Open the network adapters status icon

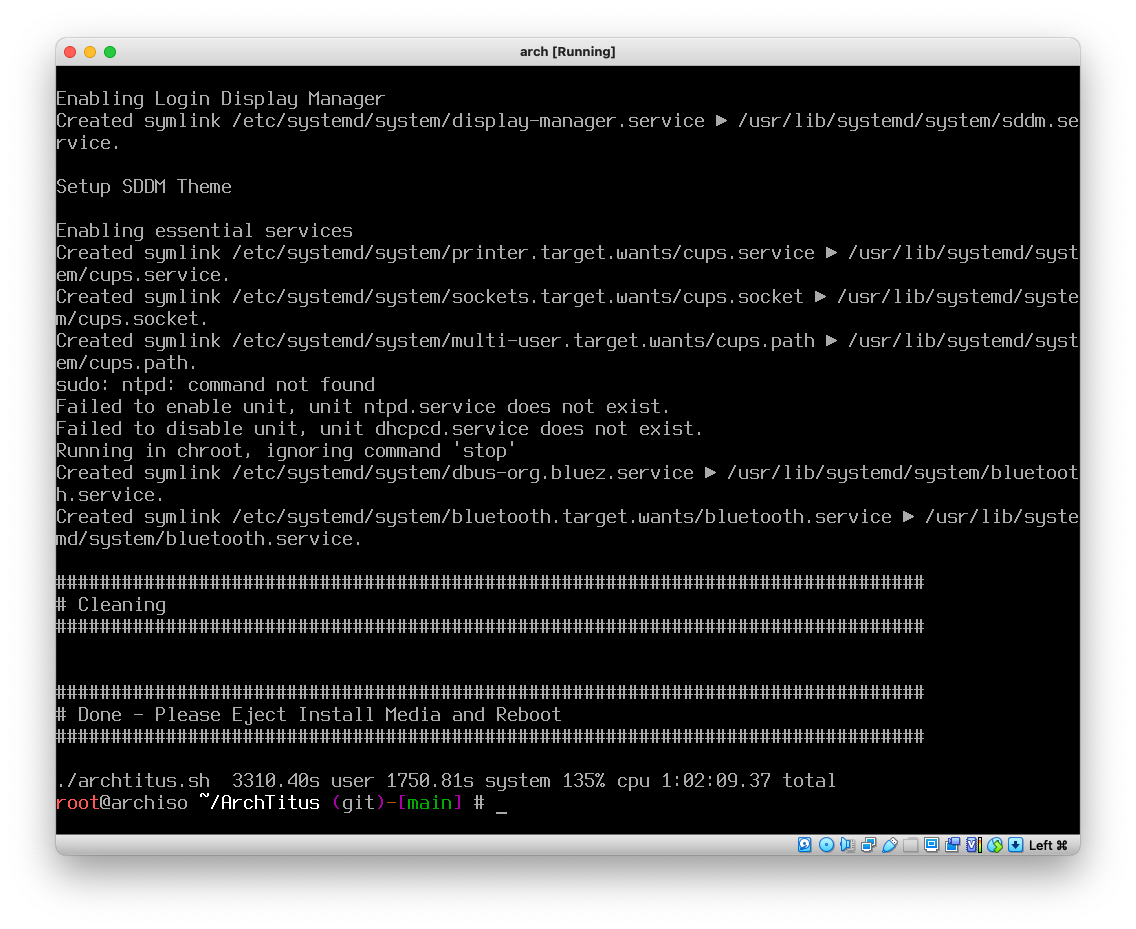pyautogui.click(x=868, y=845)
